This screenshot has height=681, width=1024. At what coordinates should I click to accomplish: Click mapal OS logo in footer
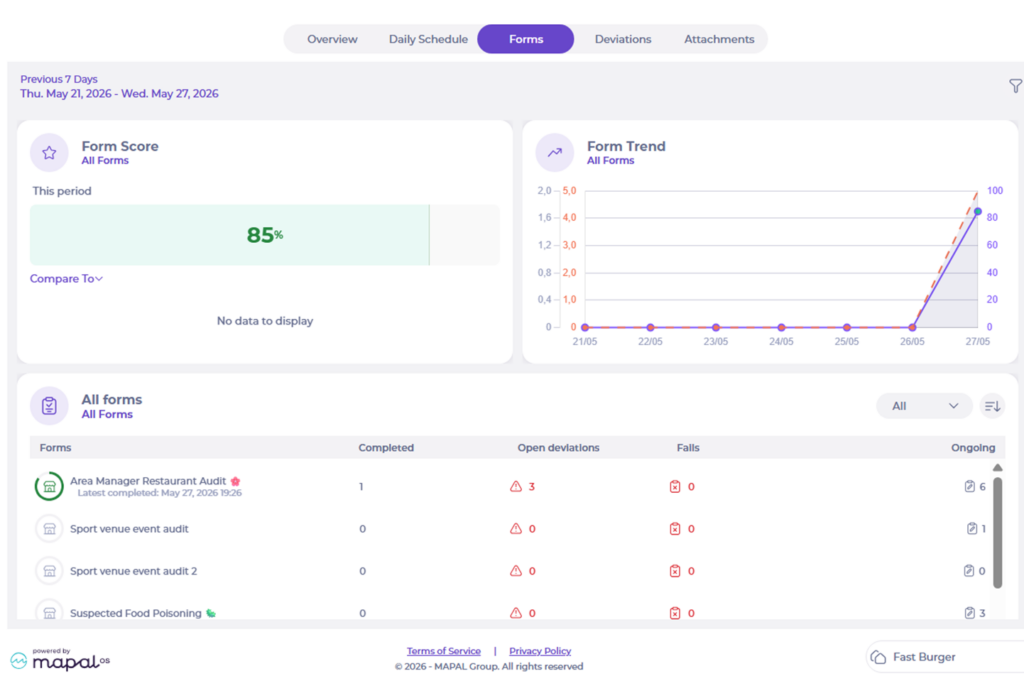coord(60,660)
